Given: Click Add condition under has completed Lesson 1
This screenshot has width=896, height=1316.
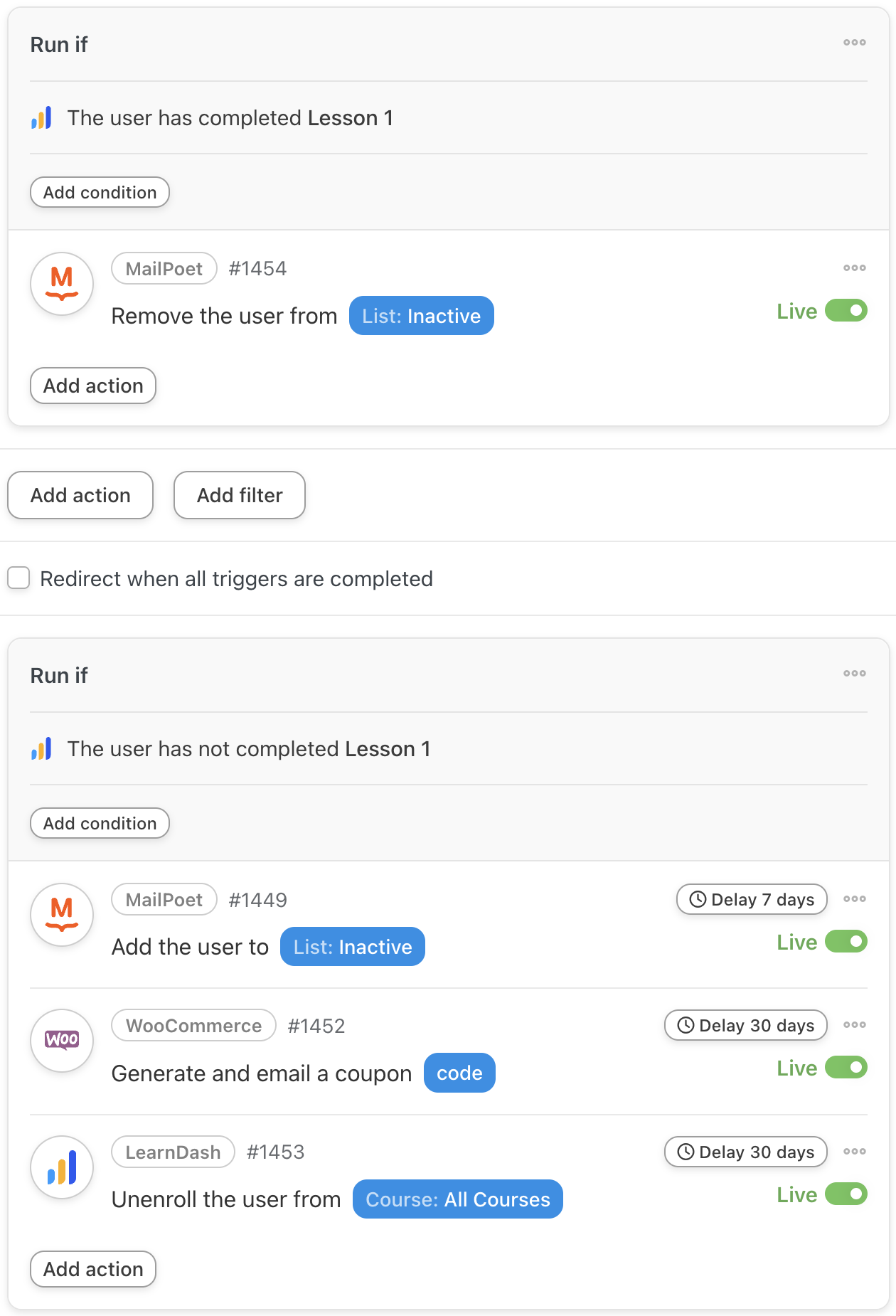Looking at the screenshot, I should [100, 192].
